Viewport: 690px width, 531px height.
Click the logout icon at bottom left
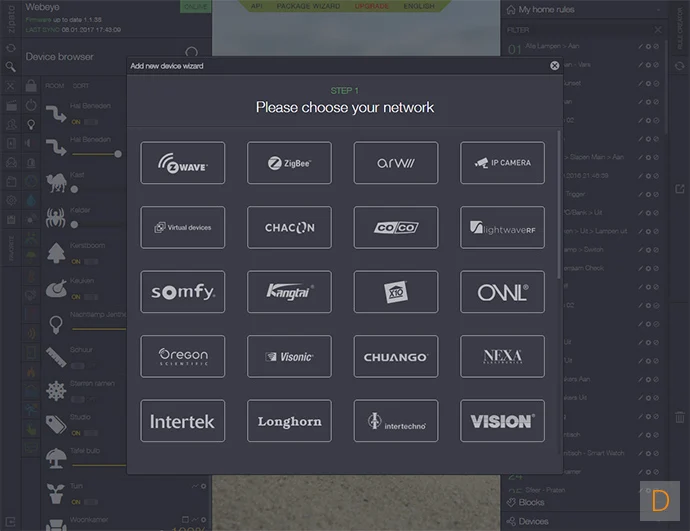[x=11, y=522]
